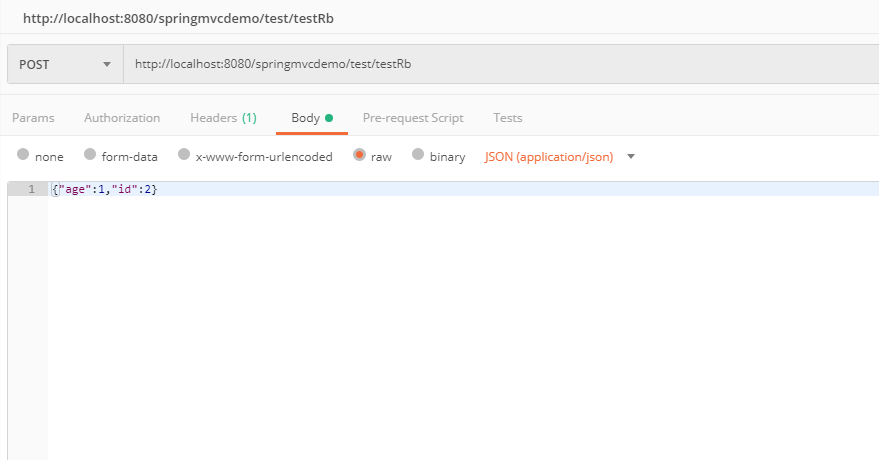Click the caret arrow beside POST

pyautogui.click(x=107, y=65)
